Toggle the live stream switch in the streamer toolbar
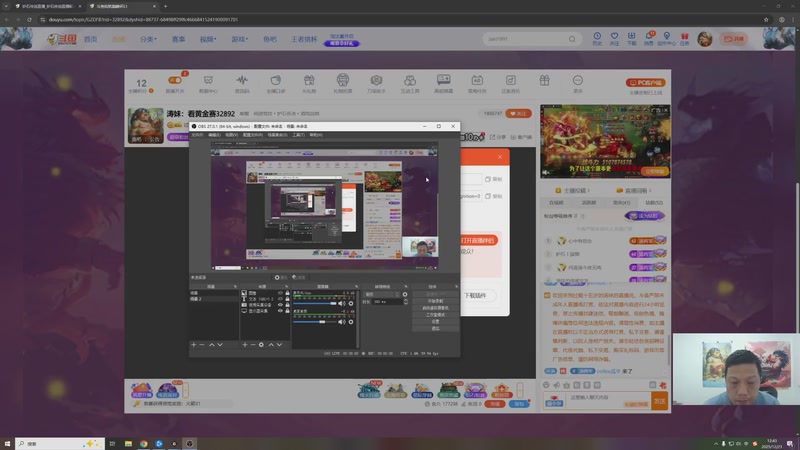 coord(174,80)
